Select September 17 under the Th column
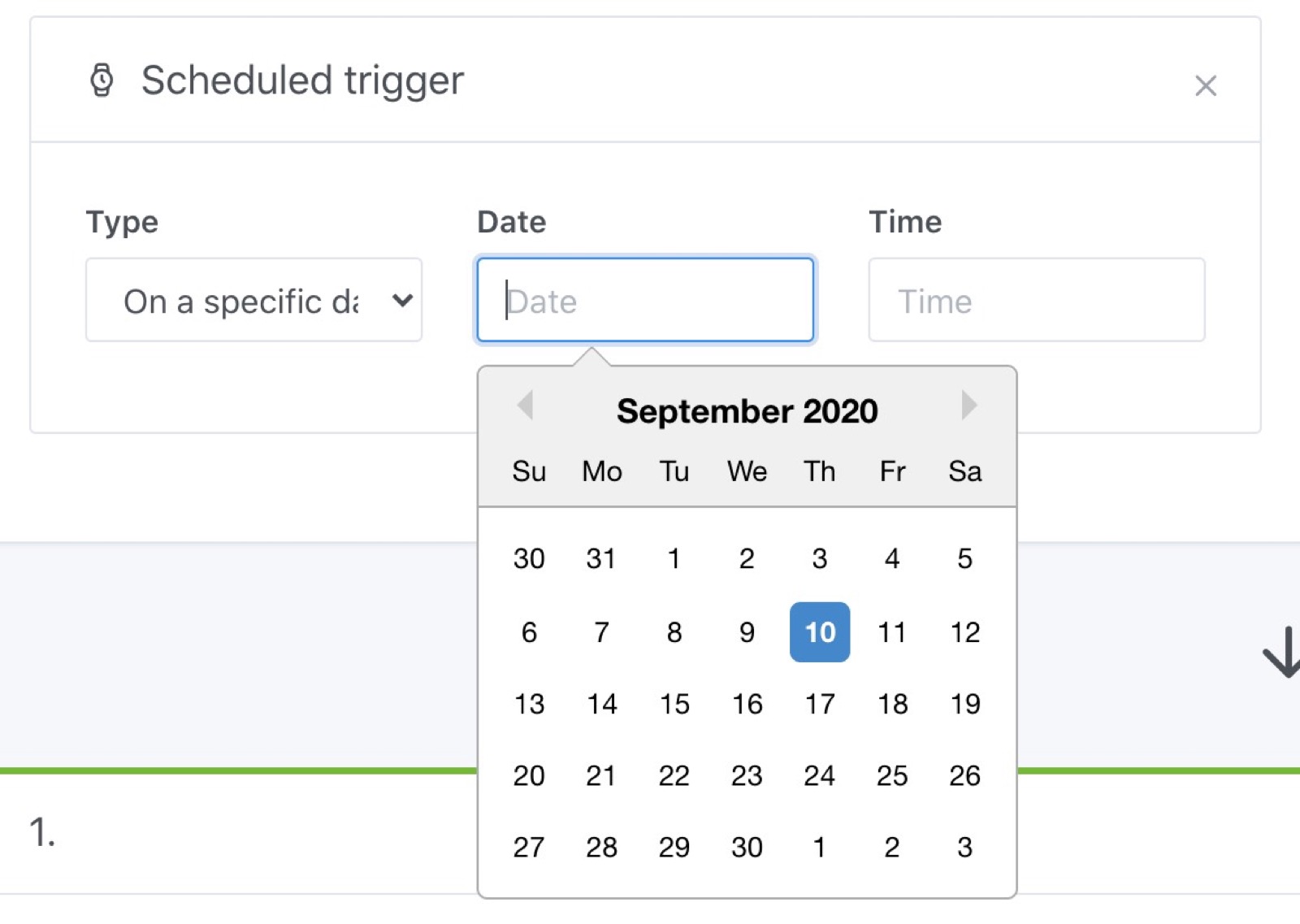This screenshot has height=924, width=1300. click(819, 704)
